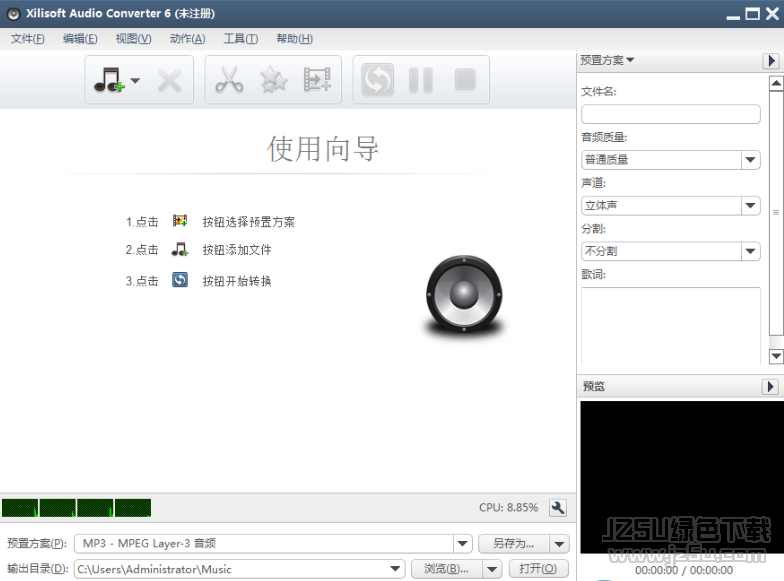This screenshot has width=784, height=581.
Task: Click inside the 歌词 text area
Action: pos(670,325)
